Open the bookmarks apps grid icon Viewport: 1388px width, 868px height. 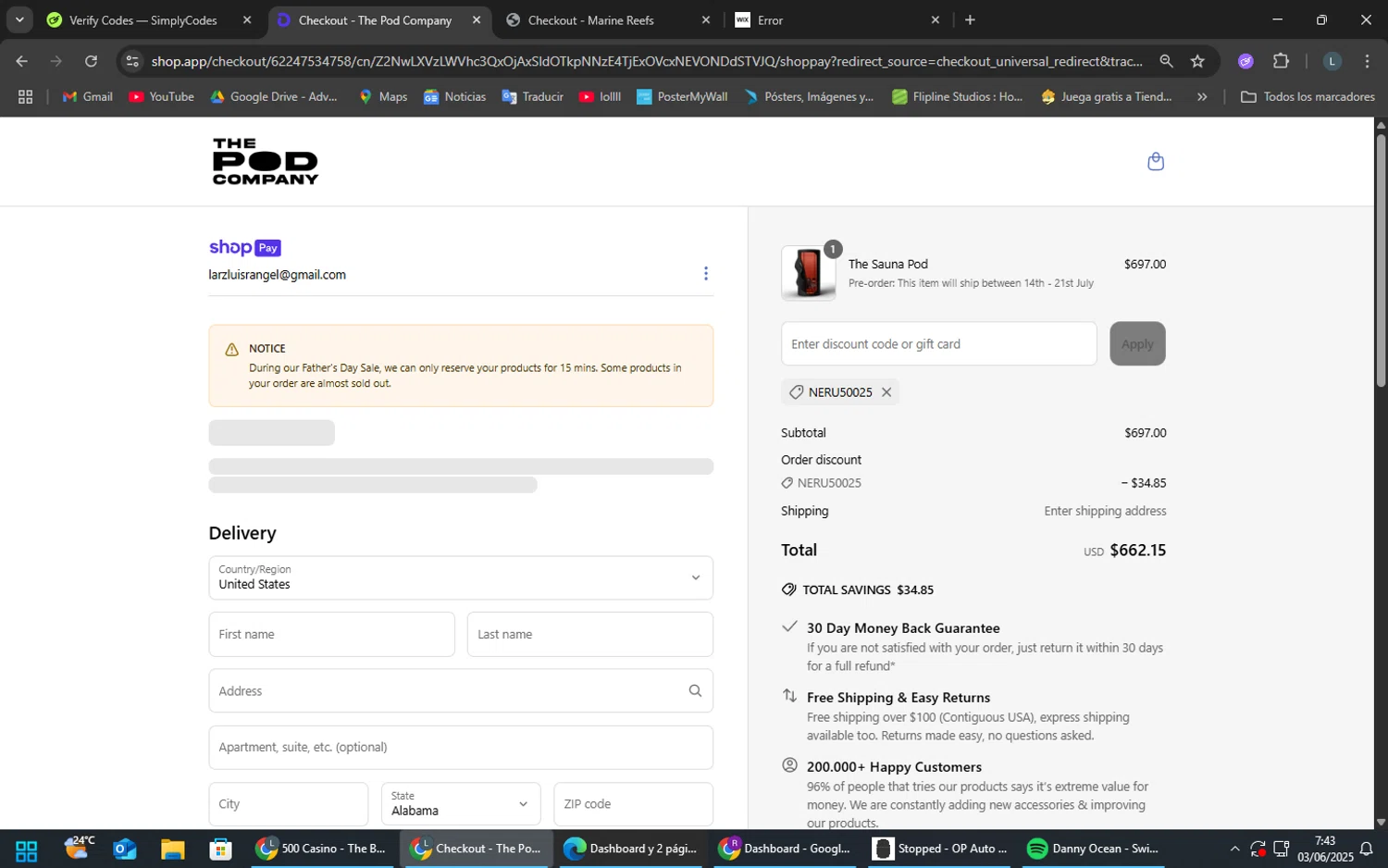click(25, 96)
